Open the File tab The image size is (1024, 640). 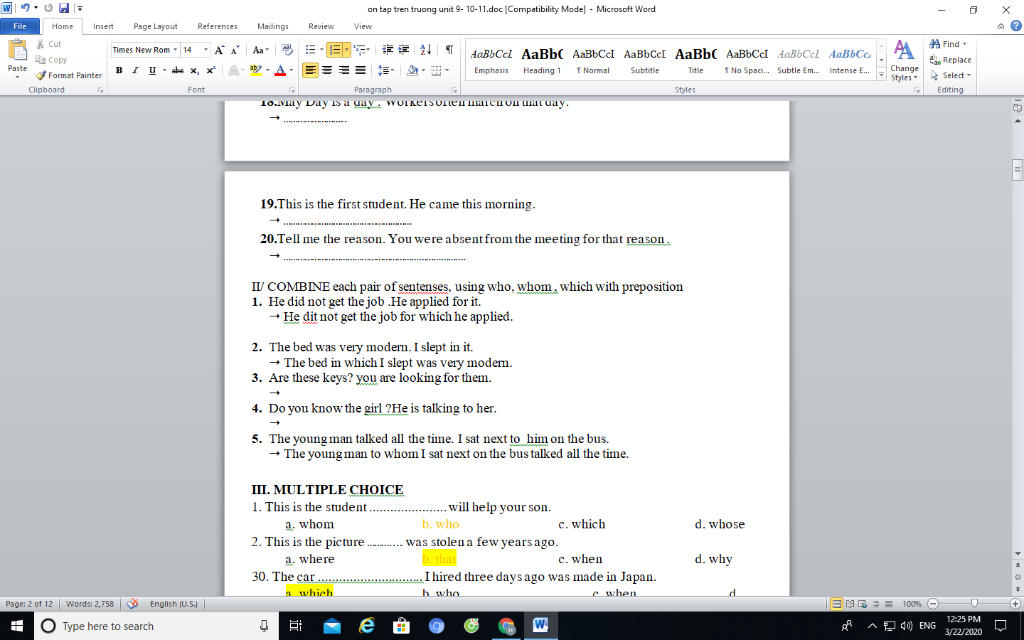pyautogui.click(x=20, y=26)
